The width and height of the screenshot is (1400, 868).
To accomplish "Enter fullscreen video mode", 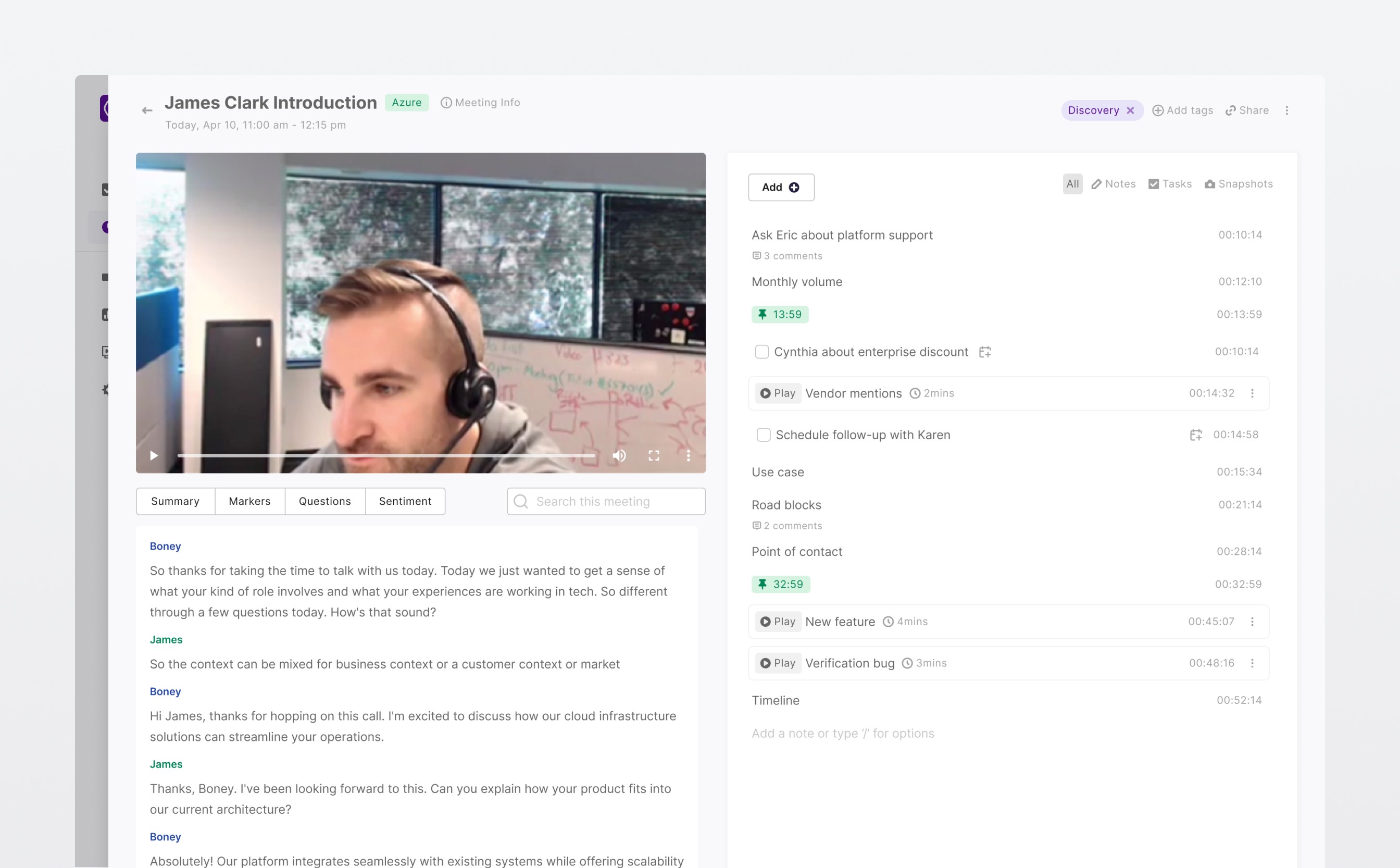I will [x=654, y=455].
